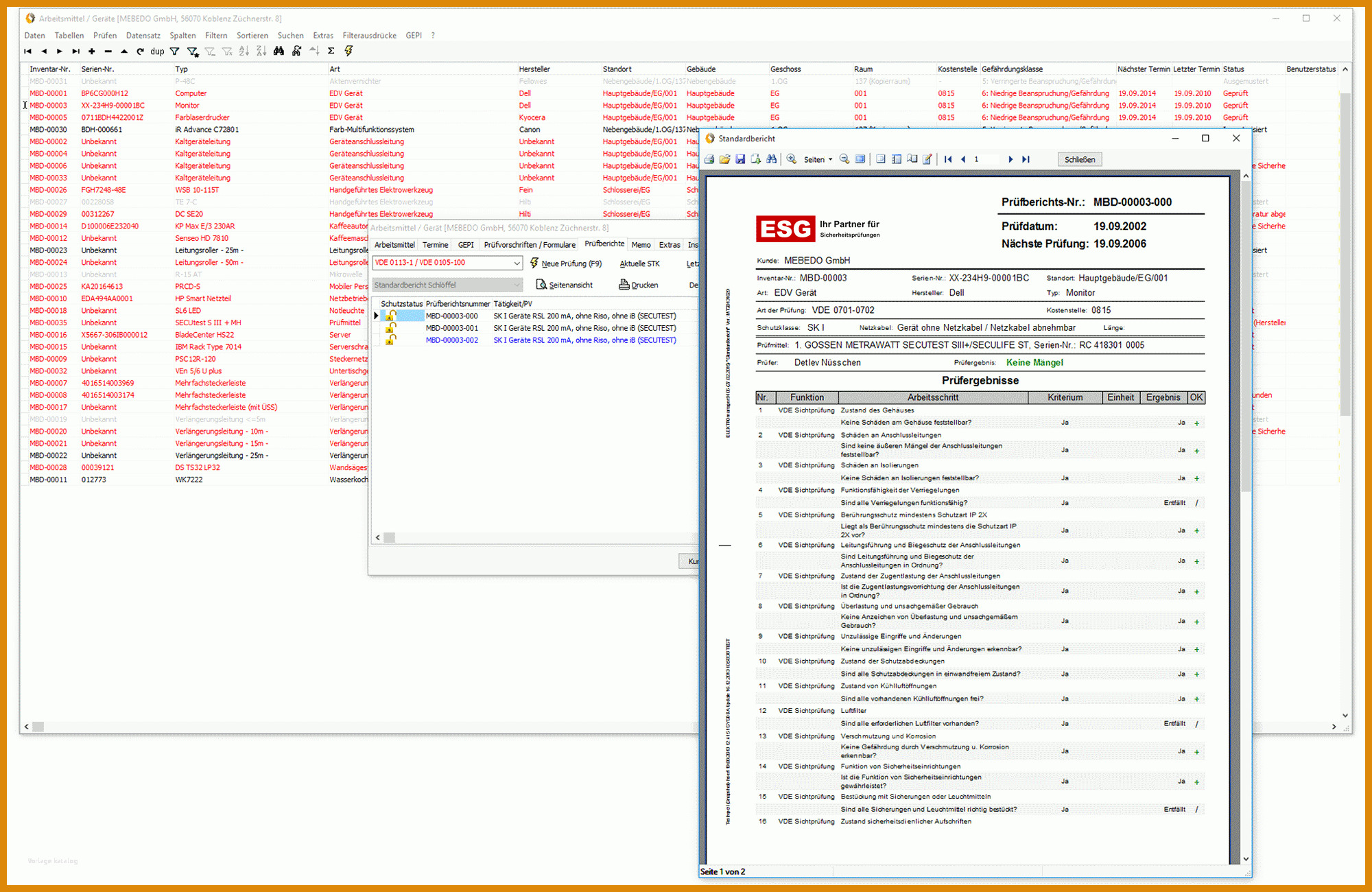Go to next record in main toolbar
The height and width of the screenshot is (892, 1372).
60,51
